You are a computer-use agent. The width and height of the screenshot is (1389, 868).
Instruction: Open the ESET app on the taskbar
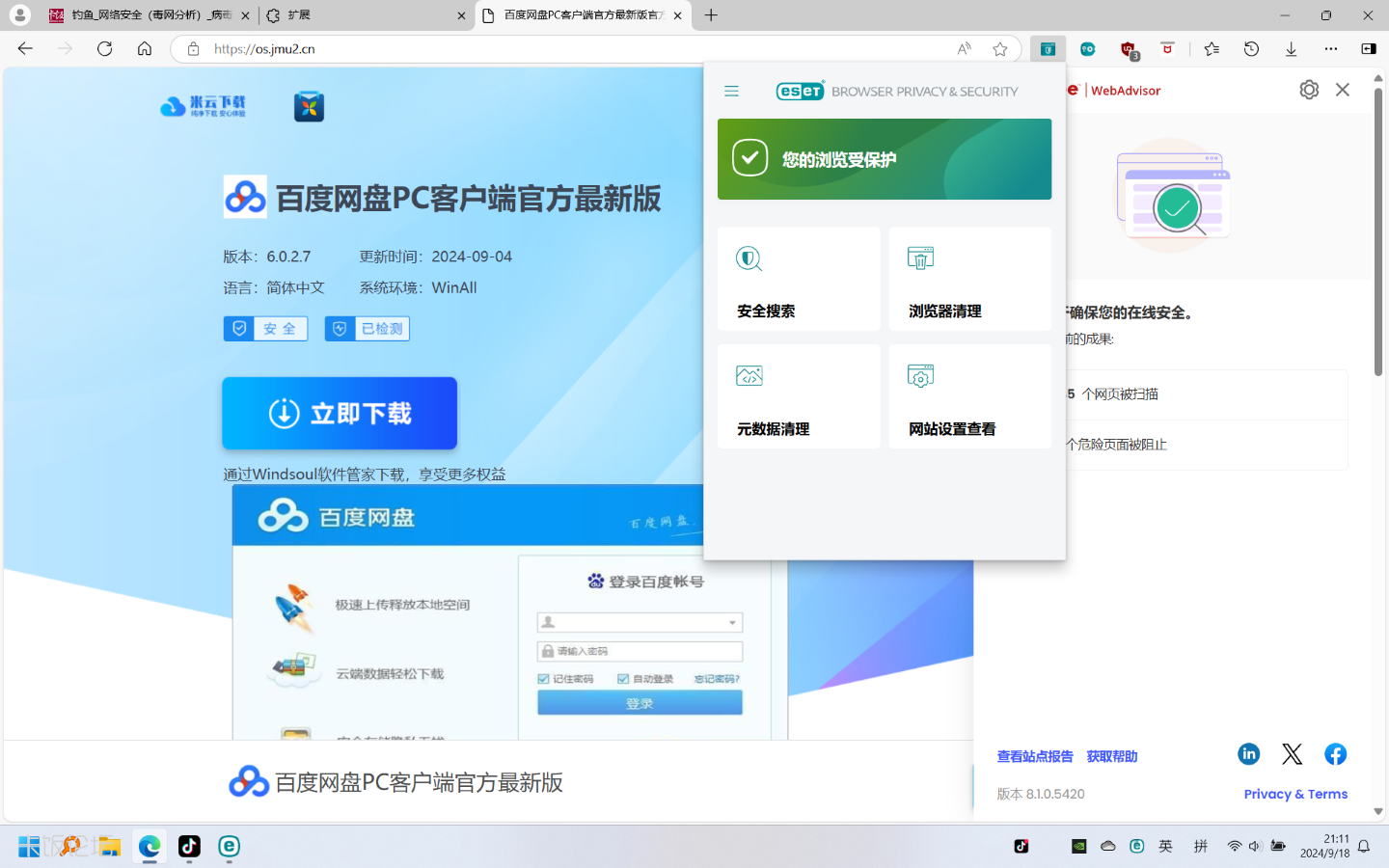click(229, 847)
